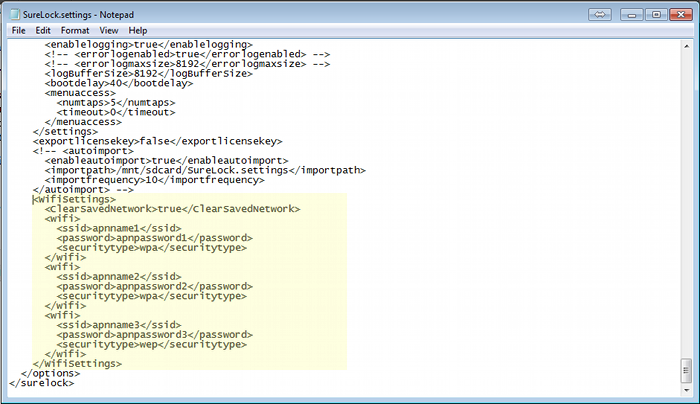Image resolution: width=700 pixels, height=404 pixels.
Task: Click the opening menuaccess tag
Action: (80, 93)
